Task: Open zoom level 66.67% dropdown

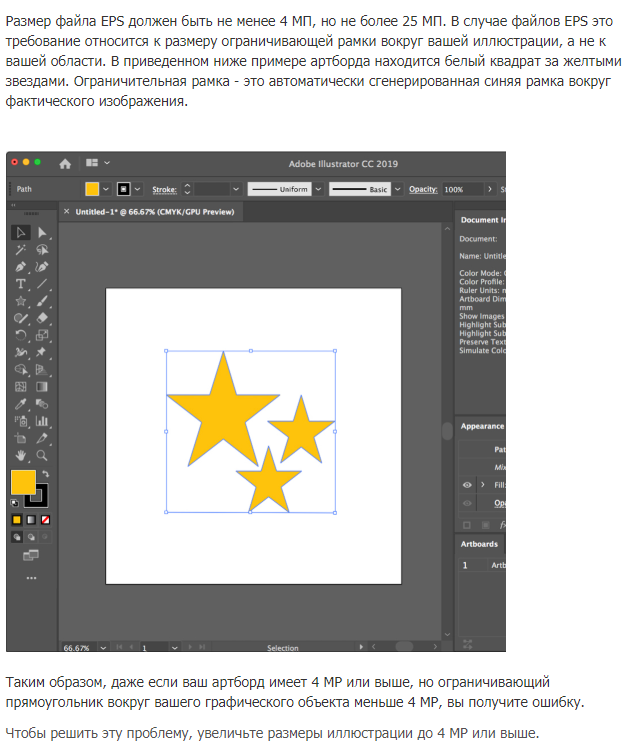Action: [x=103, y=648]
